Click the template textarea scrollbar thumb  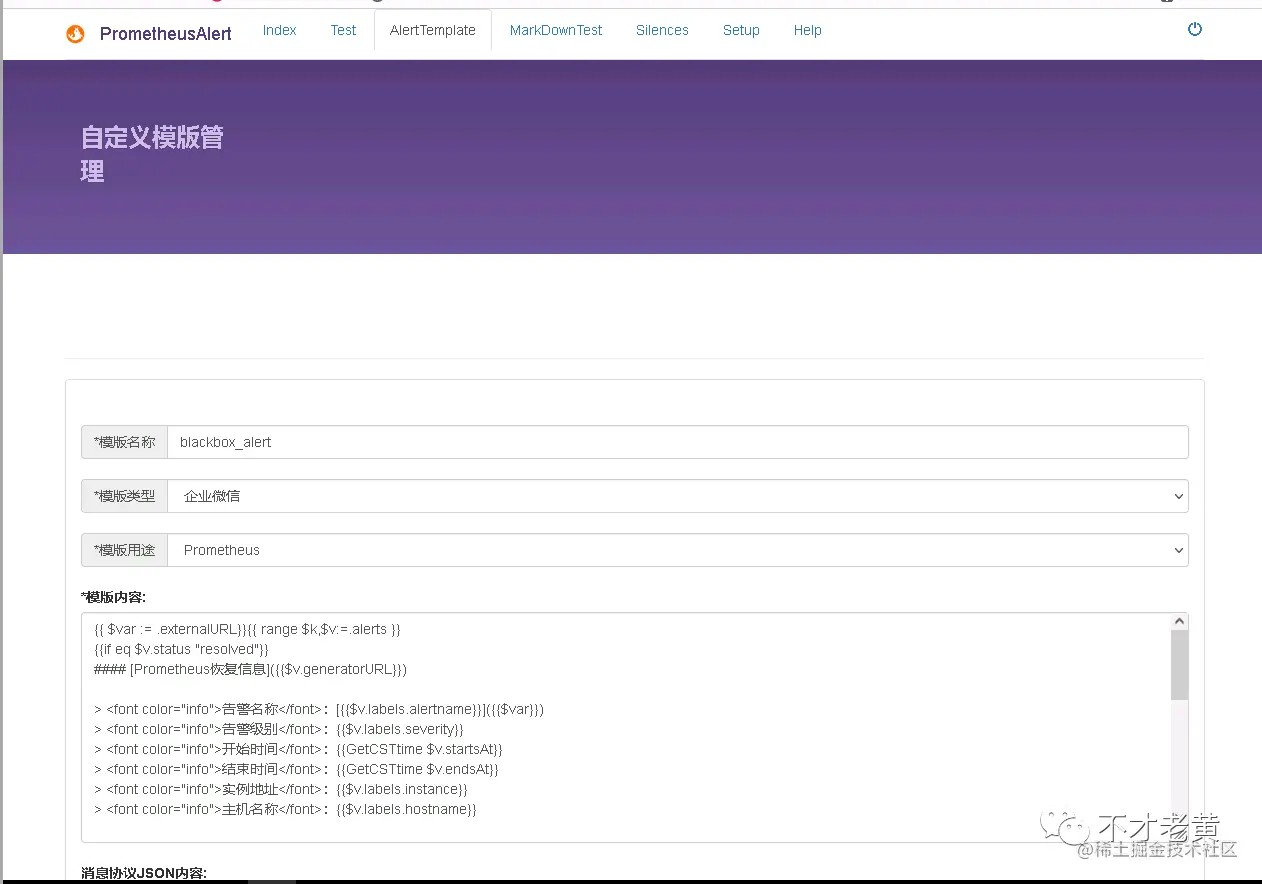click(1180, 666)
